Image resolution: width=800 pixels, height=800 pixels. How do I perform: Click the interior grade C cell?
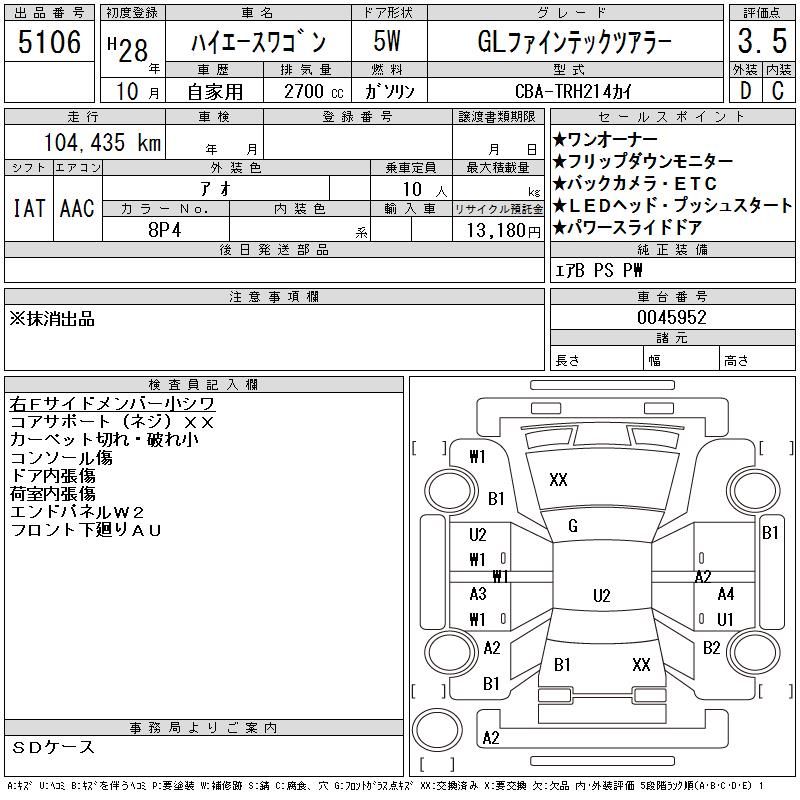pos(779,90)
